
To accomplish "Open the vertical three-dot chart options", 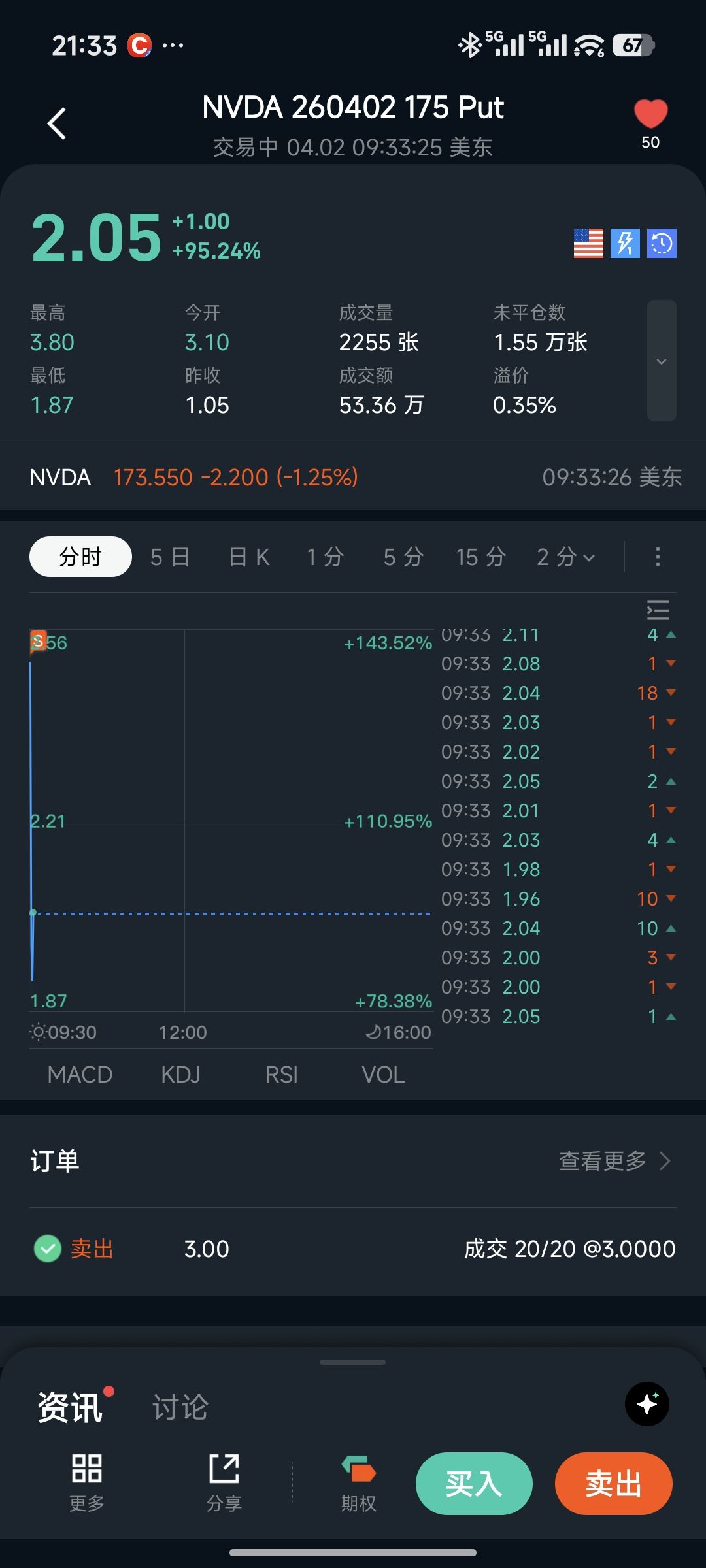I will (x=658, y=557).
